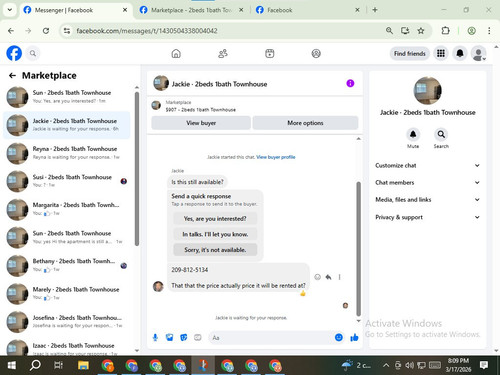Reply to Jackie's message with arrow icon
The width and height of the screenshot is (500, 375).
[328, 277]
